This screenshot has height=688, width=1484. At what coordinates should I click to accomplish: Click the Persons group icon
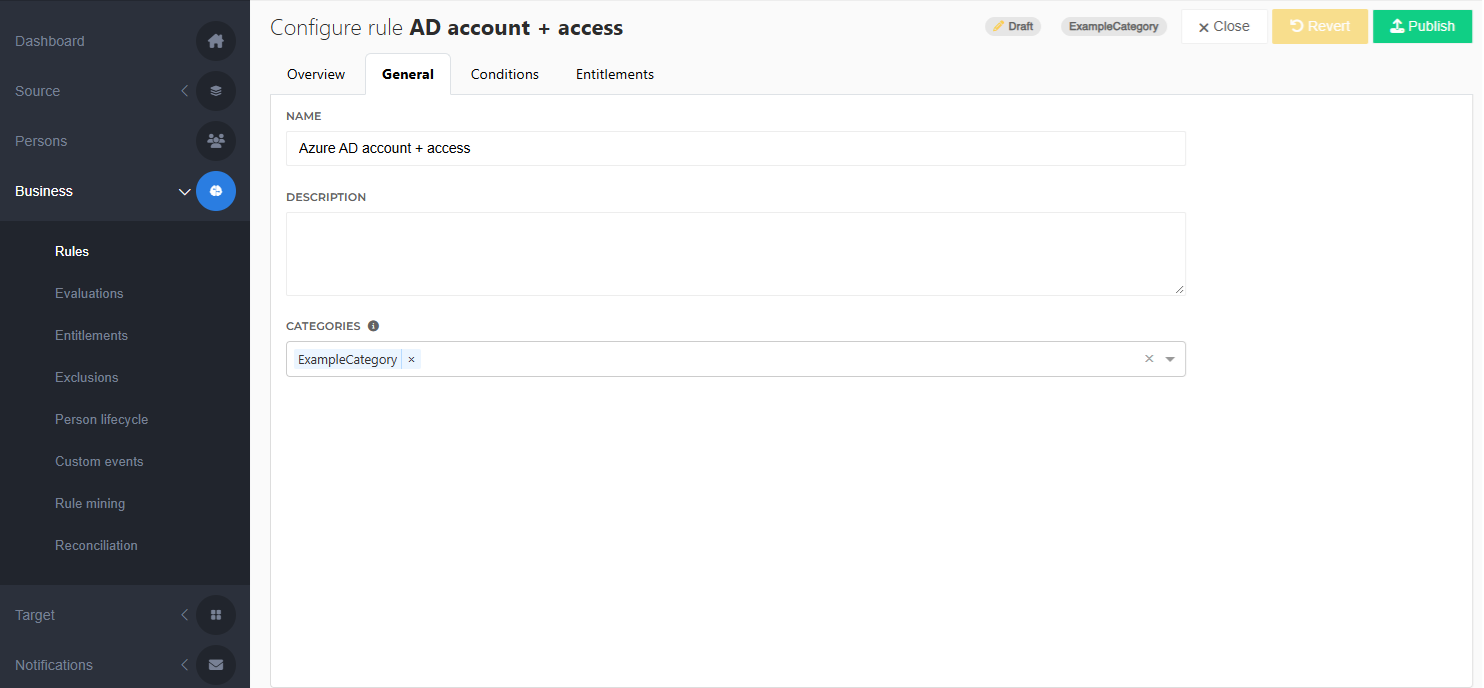(216, 141)
